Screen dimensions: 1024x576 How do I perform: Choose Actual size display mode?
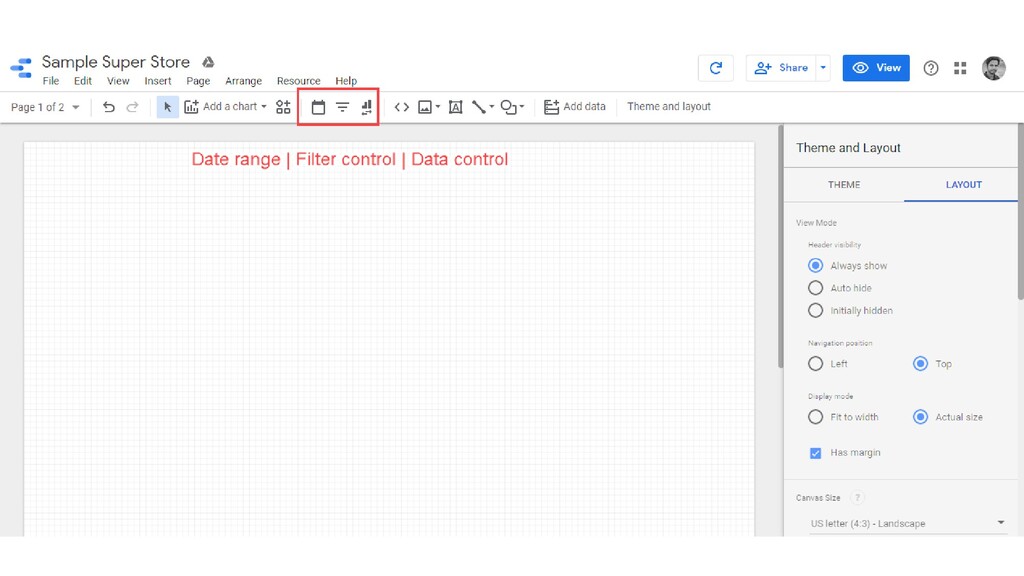pyautogui.click(x=920, y=417)
